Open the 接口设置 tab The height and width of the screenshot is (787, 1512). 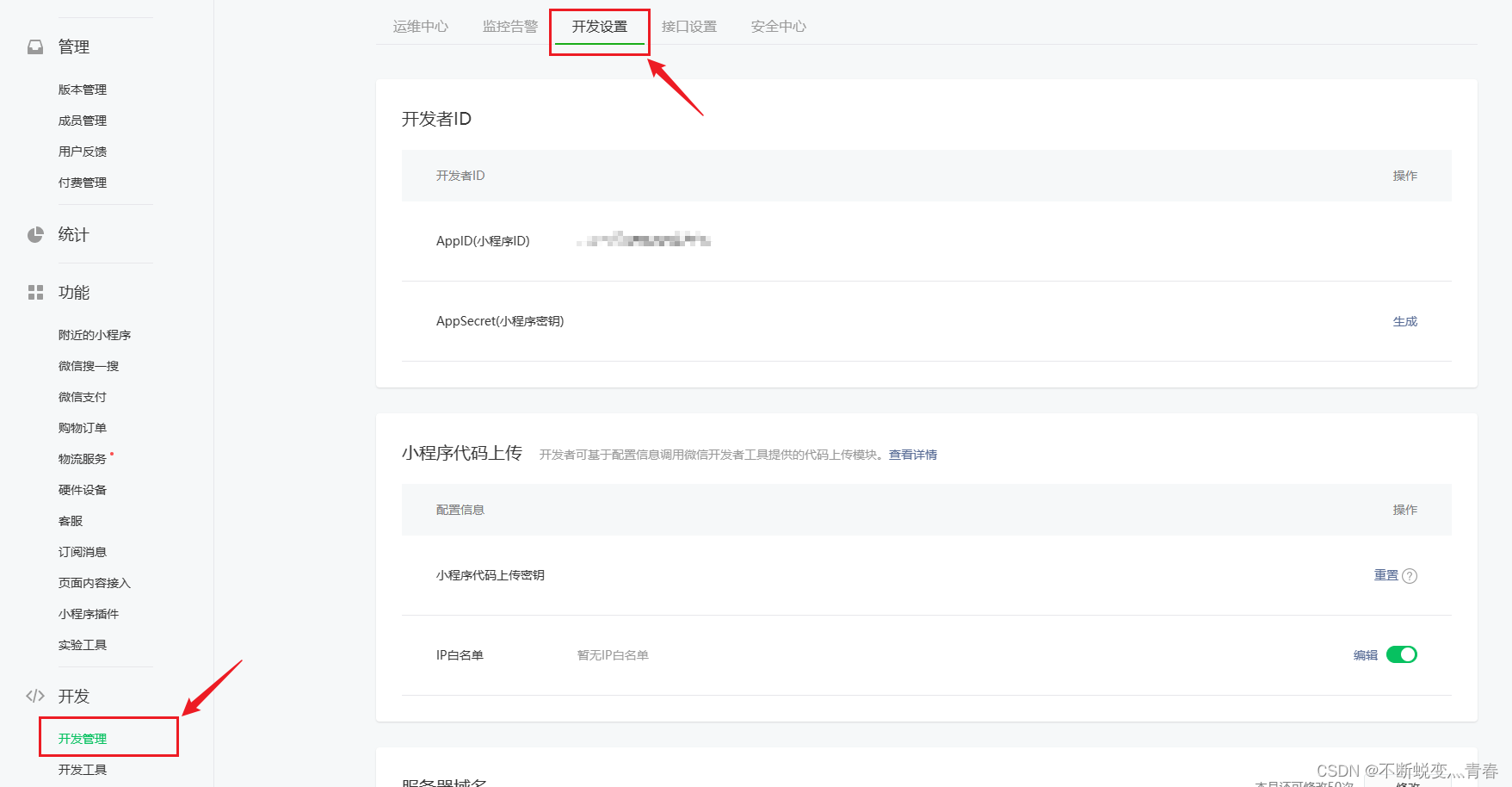coord(689,27)
